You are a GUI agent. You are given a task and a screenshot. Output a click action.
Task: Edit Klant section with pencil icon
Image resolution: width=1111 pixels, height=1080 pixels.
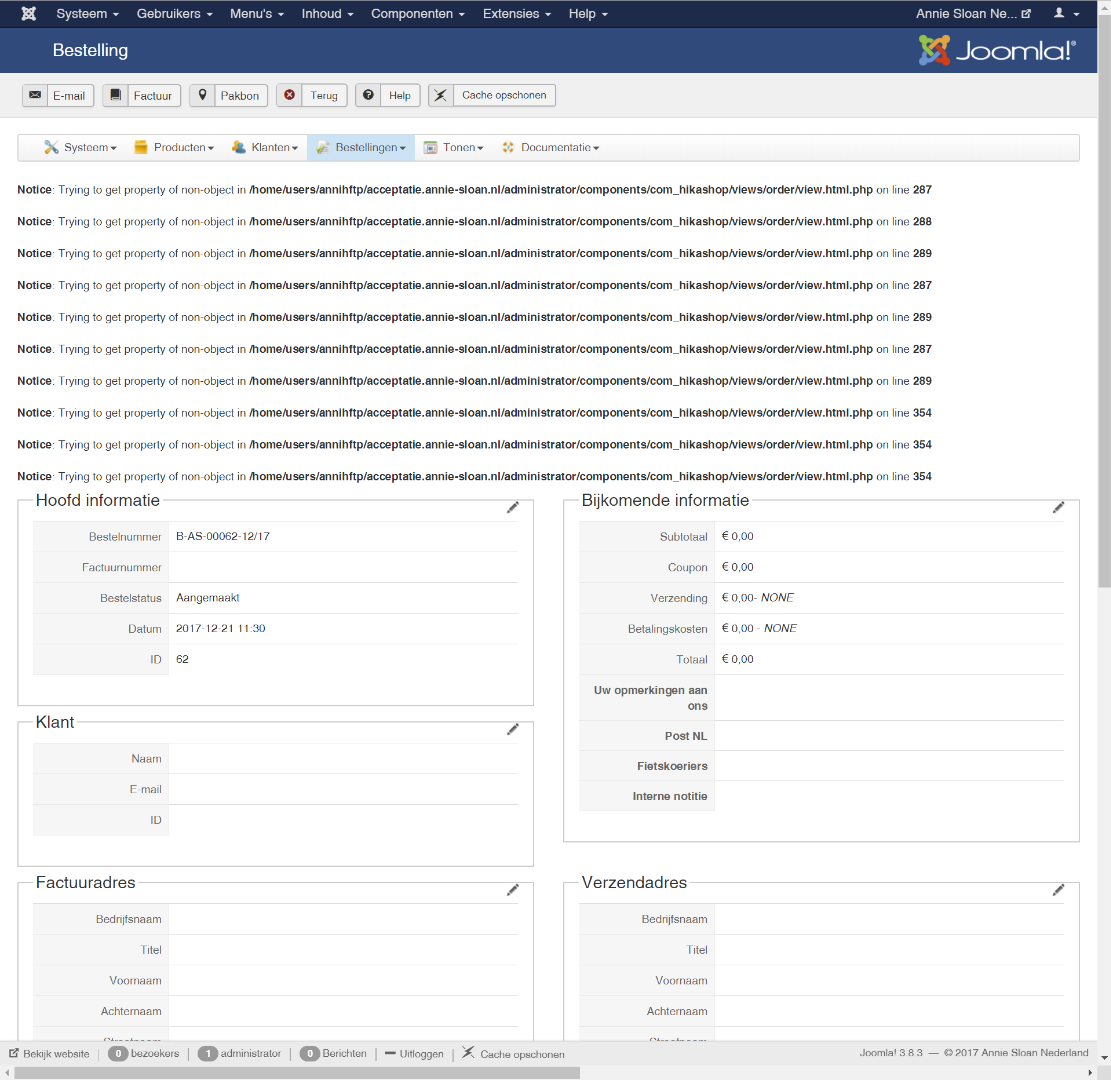coord(513,729)
